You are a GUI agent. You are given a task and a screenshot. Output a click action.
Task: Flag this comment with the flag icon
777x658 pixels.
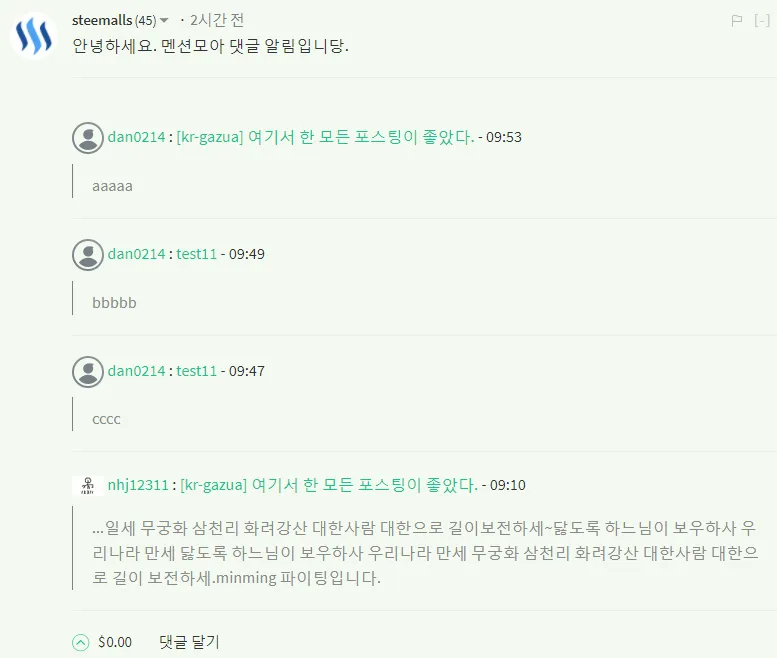pyautogui.click(x=737, y=20)
